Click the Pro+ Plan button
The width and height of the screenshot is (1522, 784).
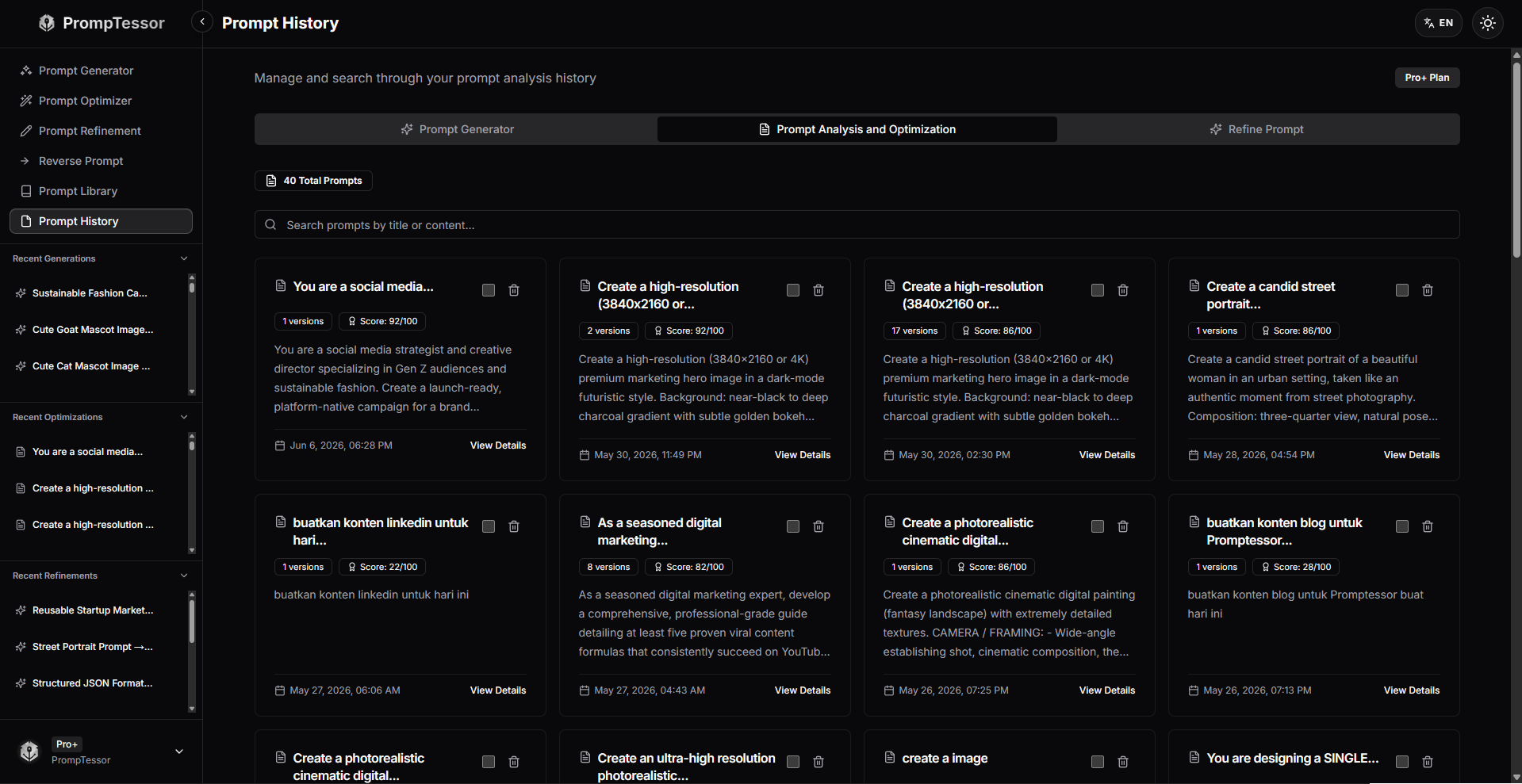tap(1427, 78)
